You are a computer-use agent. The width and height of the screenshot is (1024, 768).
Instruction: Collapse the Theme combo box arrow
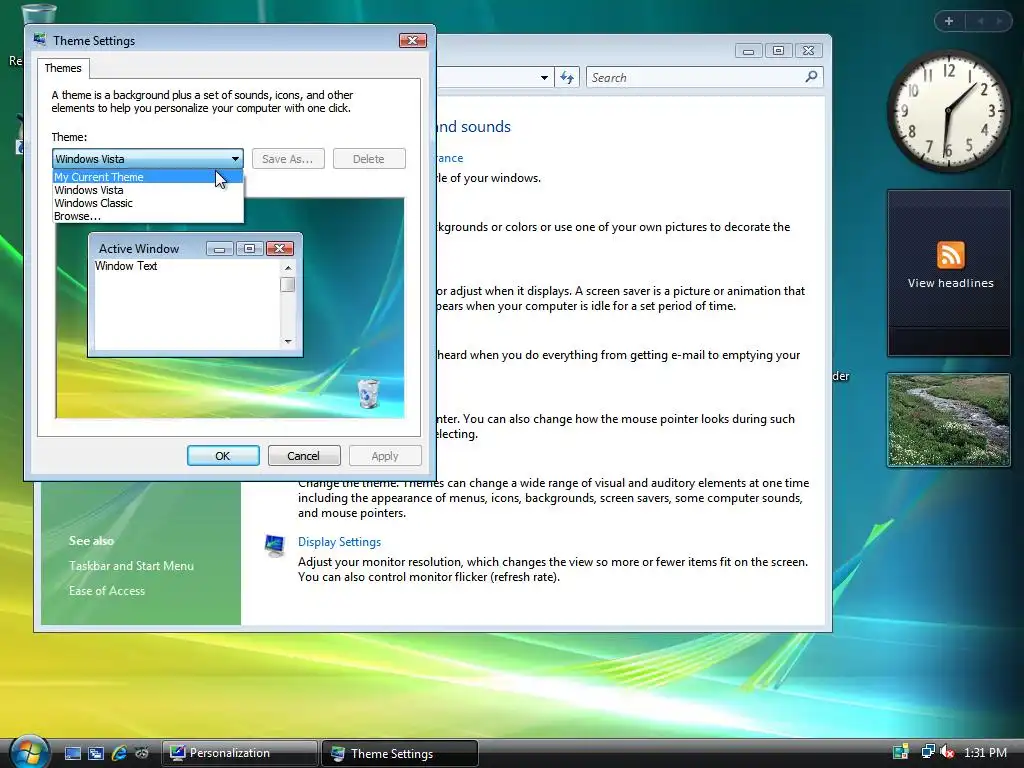tap(235, 159)
